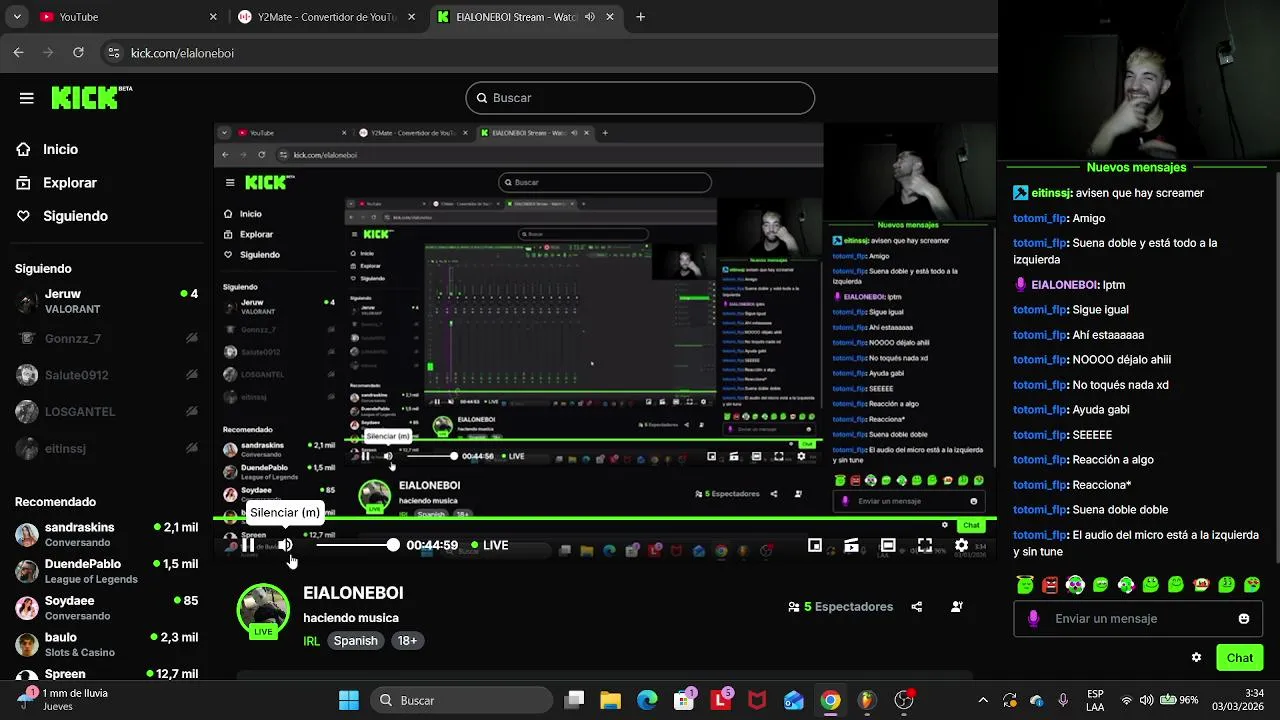Reload the page
Viewport: 1280px width, 720px height.
tap(78, 53)
